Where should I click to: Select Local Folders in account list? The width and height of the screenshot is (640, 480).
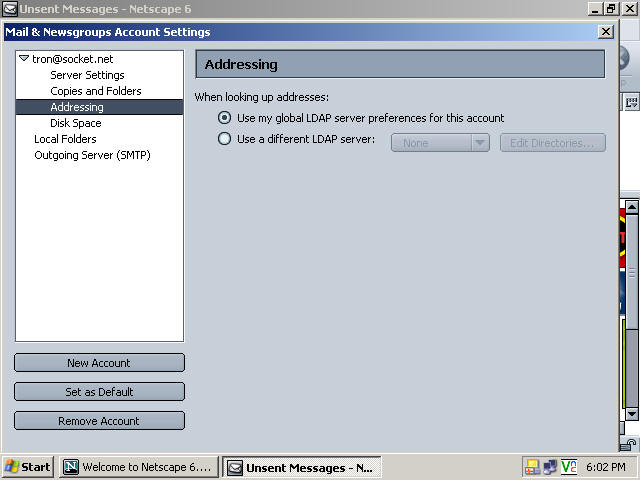[65, 139]
